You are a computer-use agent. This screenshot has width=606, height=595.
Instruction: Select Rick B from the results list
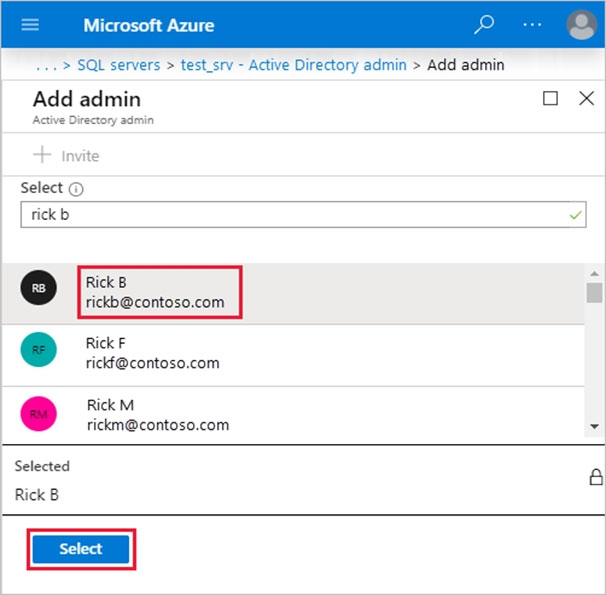(x=293, y=293)
